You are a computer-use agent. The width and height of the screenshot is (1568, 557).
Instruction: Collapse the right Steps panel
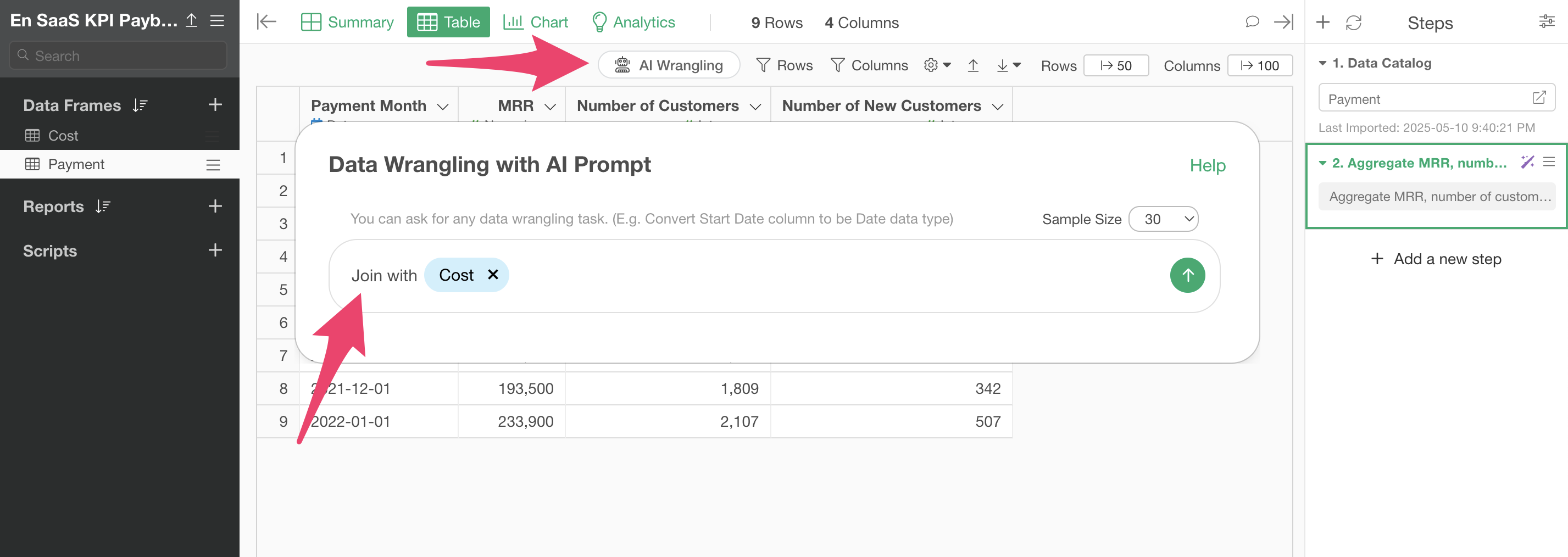[x=1284, y=22]
